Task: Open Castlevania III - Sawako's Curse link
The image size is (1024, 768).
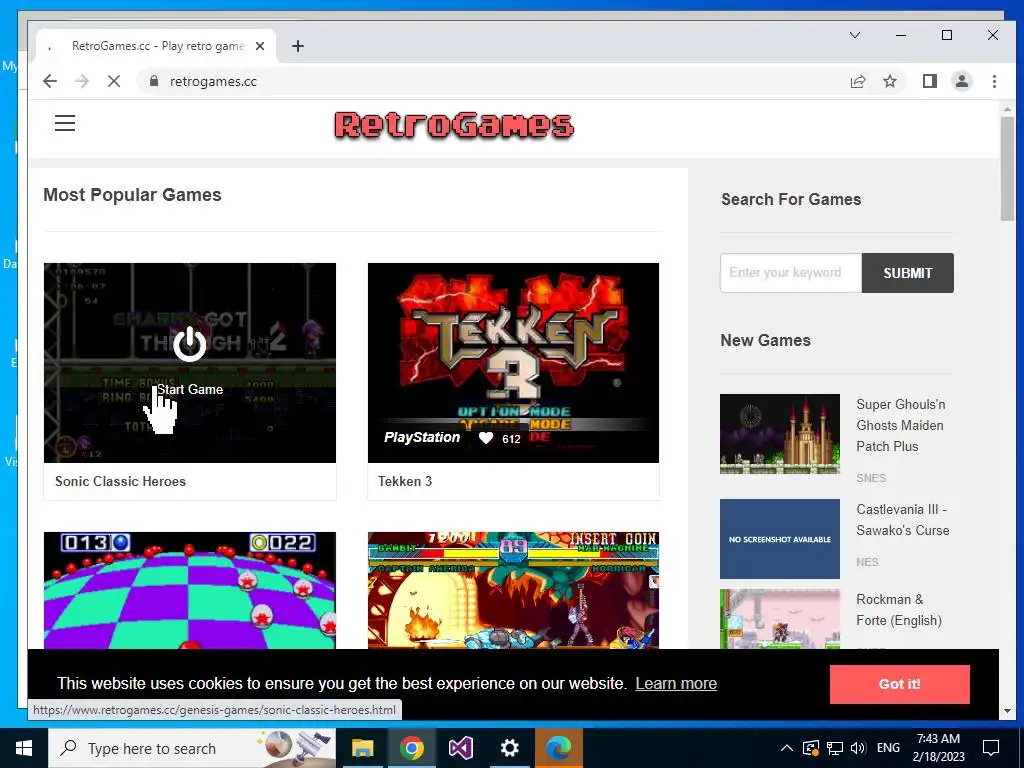Action: pyautogui.click(x=903, y=520)
